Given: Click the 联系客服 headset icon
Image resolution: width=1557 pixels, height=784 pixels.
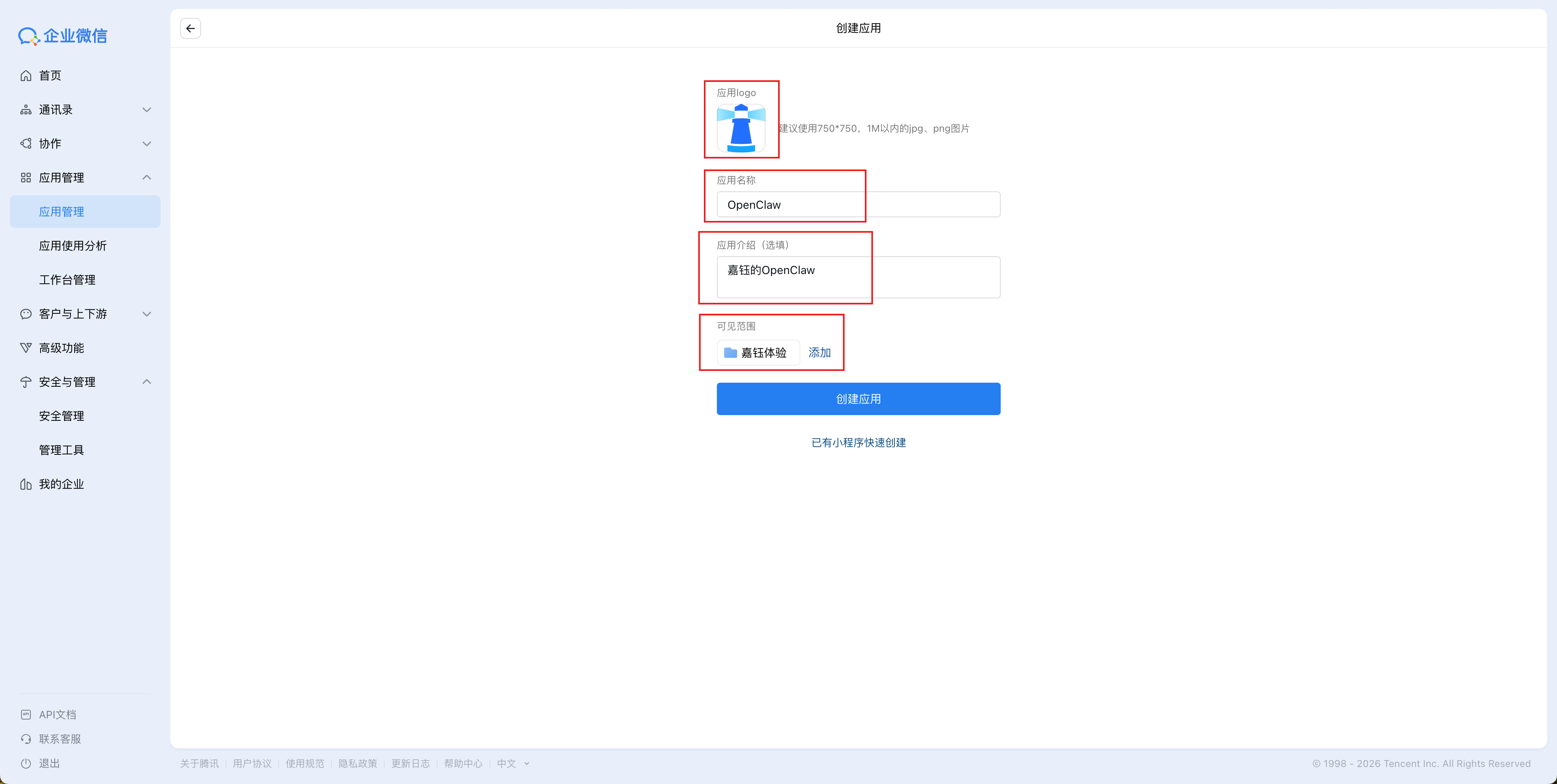Looking at the screenshot, I should 26,739.
